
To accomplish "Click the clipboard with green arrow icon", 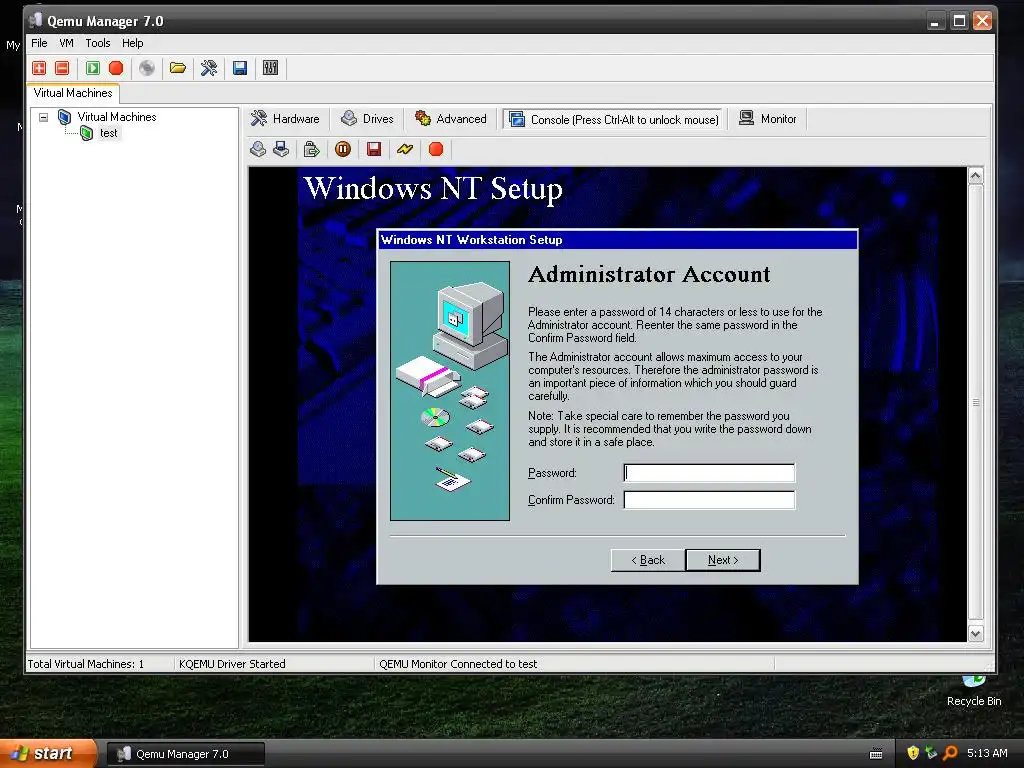I will (312, 150).
